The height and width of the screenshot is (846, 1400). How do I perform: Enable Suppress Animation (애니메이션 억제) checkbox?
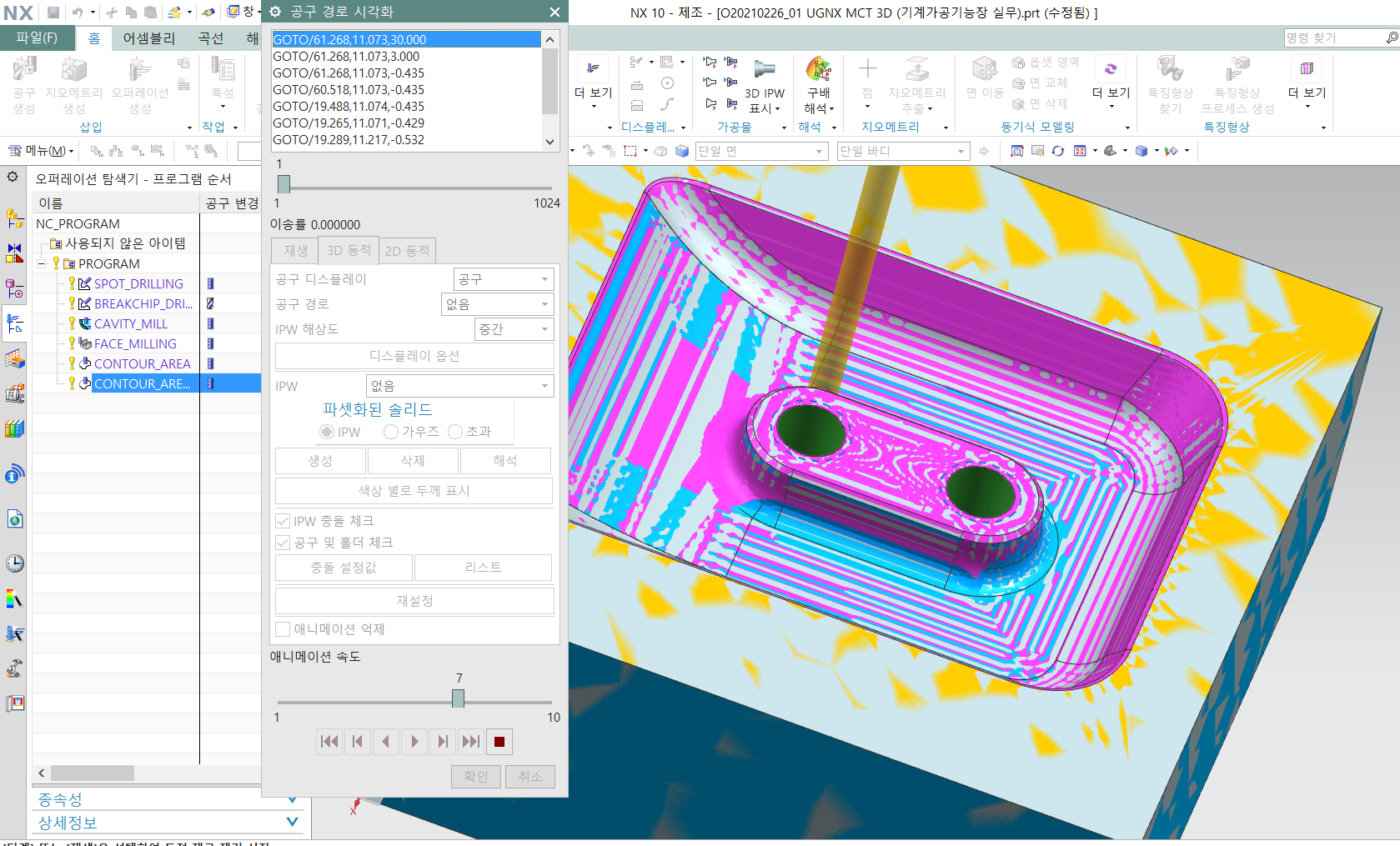(x=283, y=629)
